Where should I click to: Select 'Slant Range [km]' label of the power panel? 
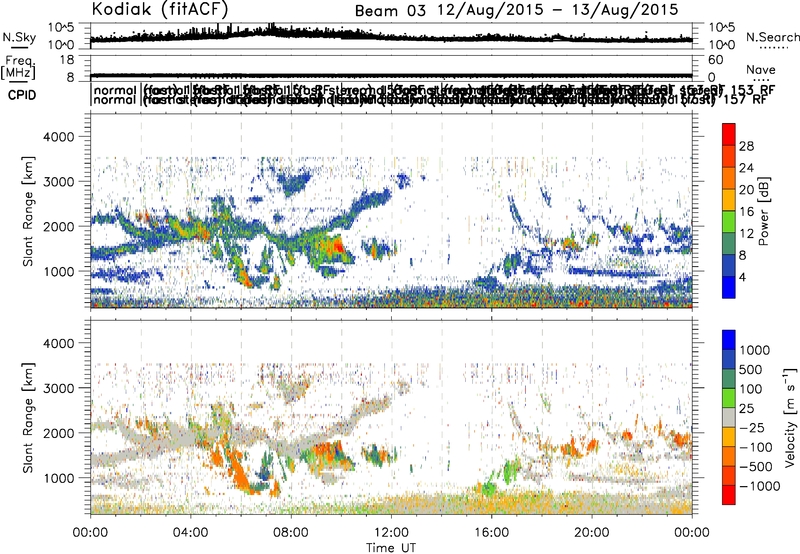[28, 211]
